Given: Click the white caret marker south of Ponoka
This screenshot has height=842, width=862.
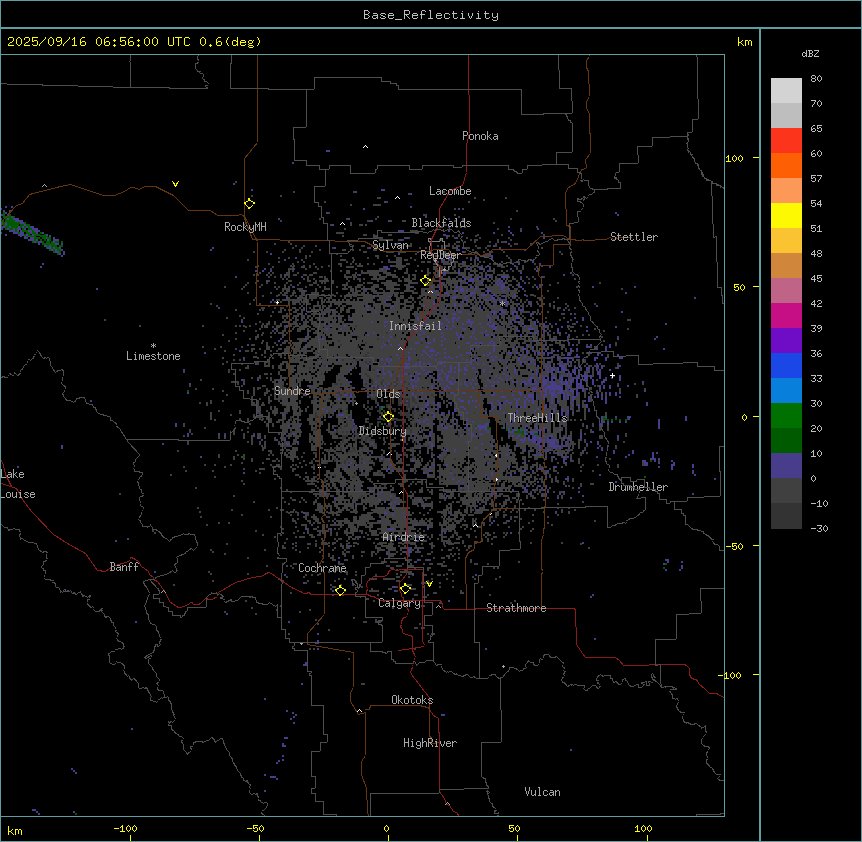Looking at the screenshot, I should pos(366,147).
